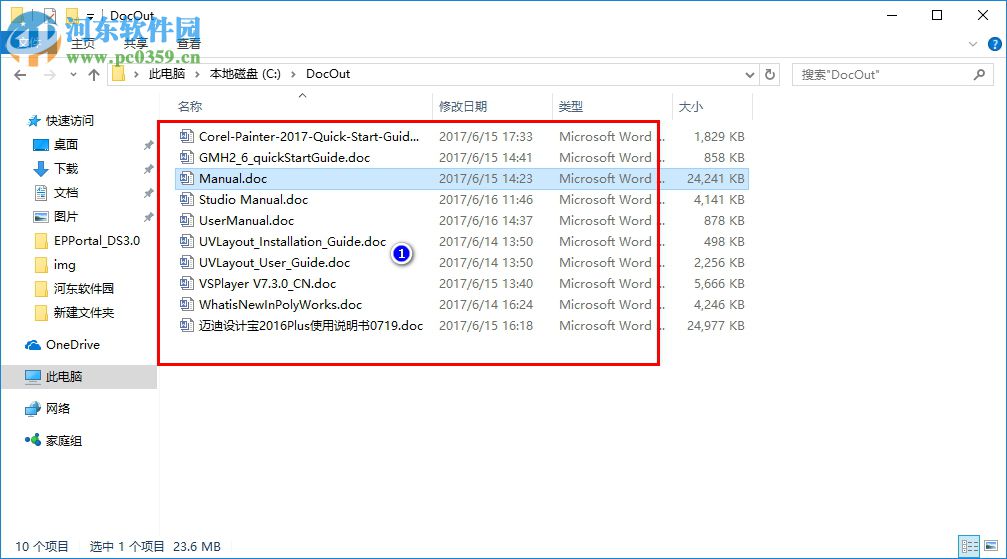Open 下载 in navigation pane
This screenshot has width=1007, height=559.
click(66, 168)
